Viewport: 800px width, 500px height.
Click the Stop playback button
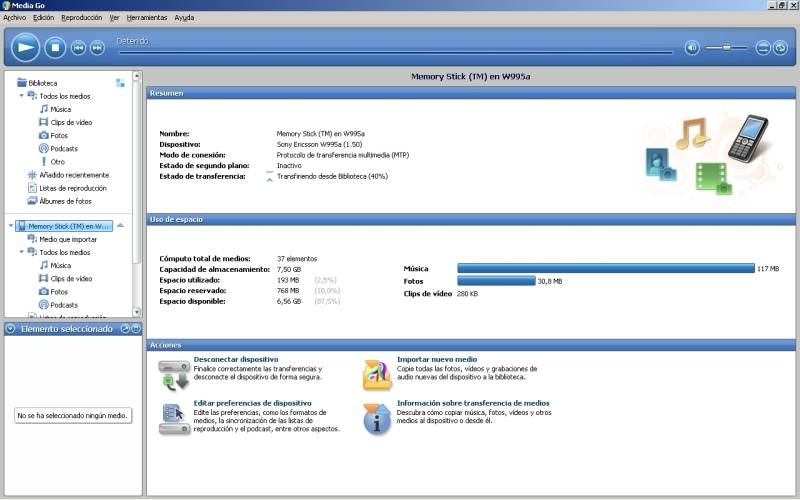55,47
